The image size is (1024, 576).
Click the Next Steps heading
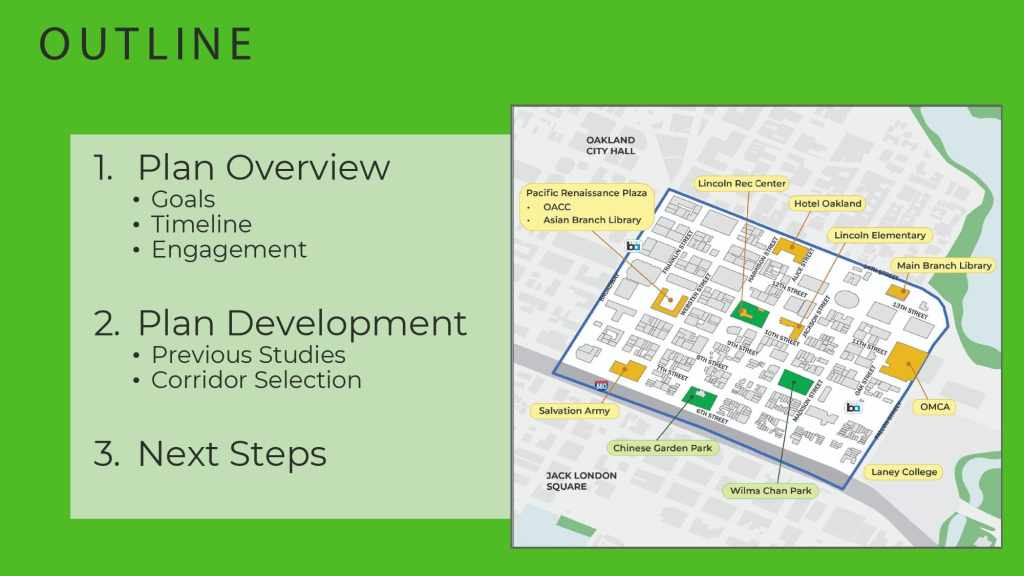coord(231,453)
